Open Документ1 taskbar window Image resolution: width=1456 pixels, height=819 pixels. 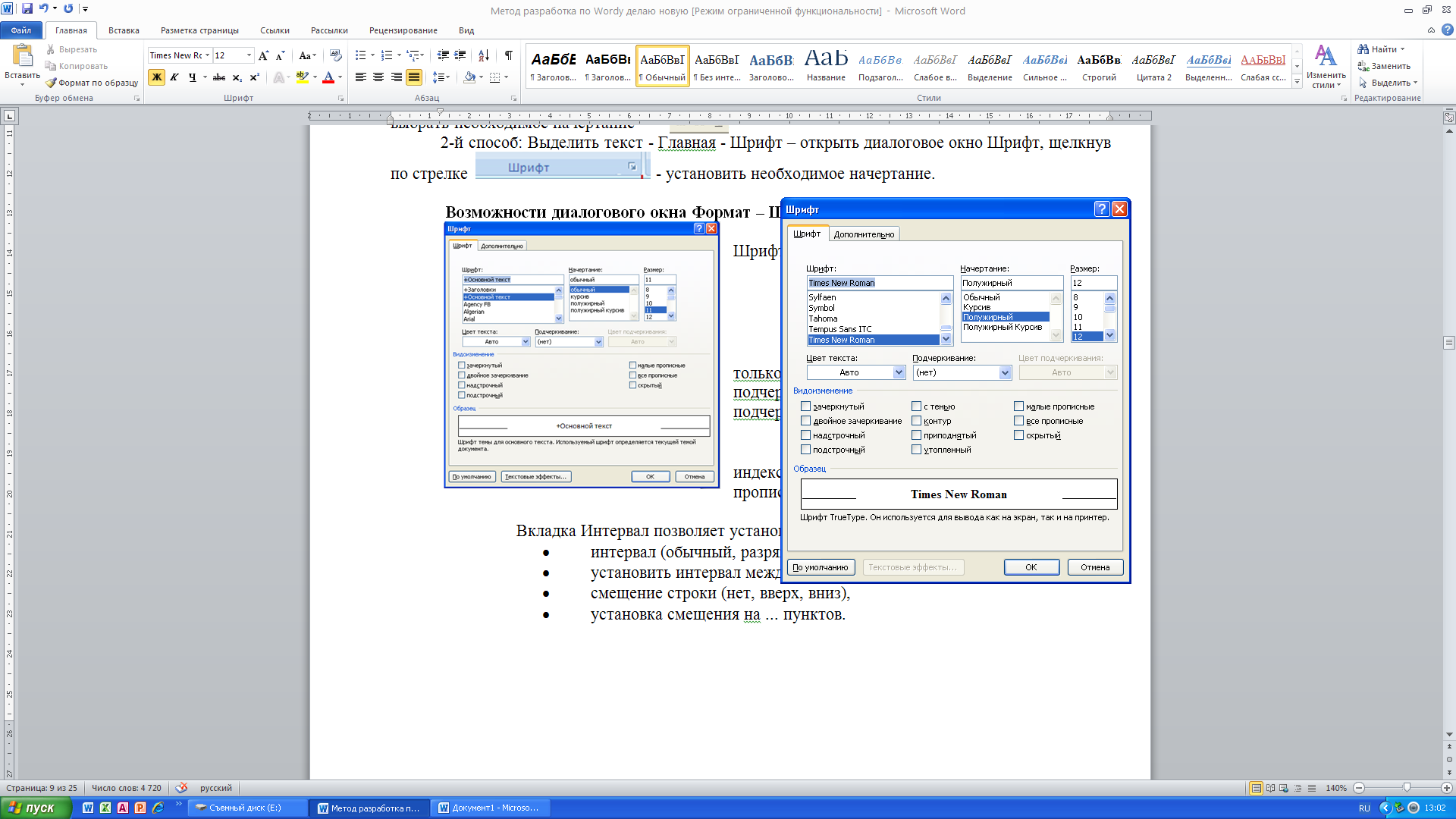pos(491,808)
